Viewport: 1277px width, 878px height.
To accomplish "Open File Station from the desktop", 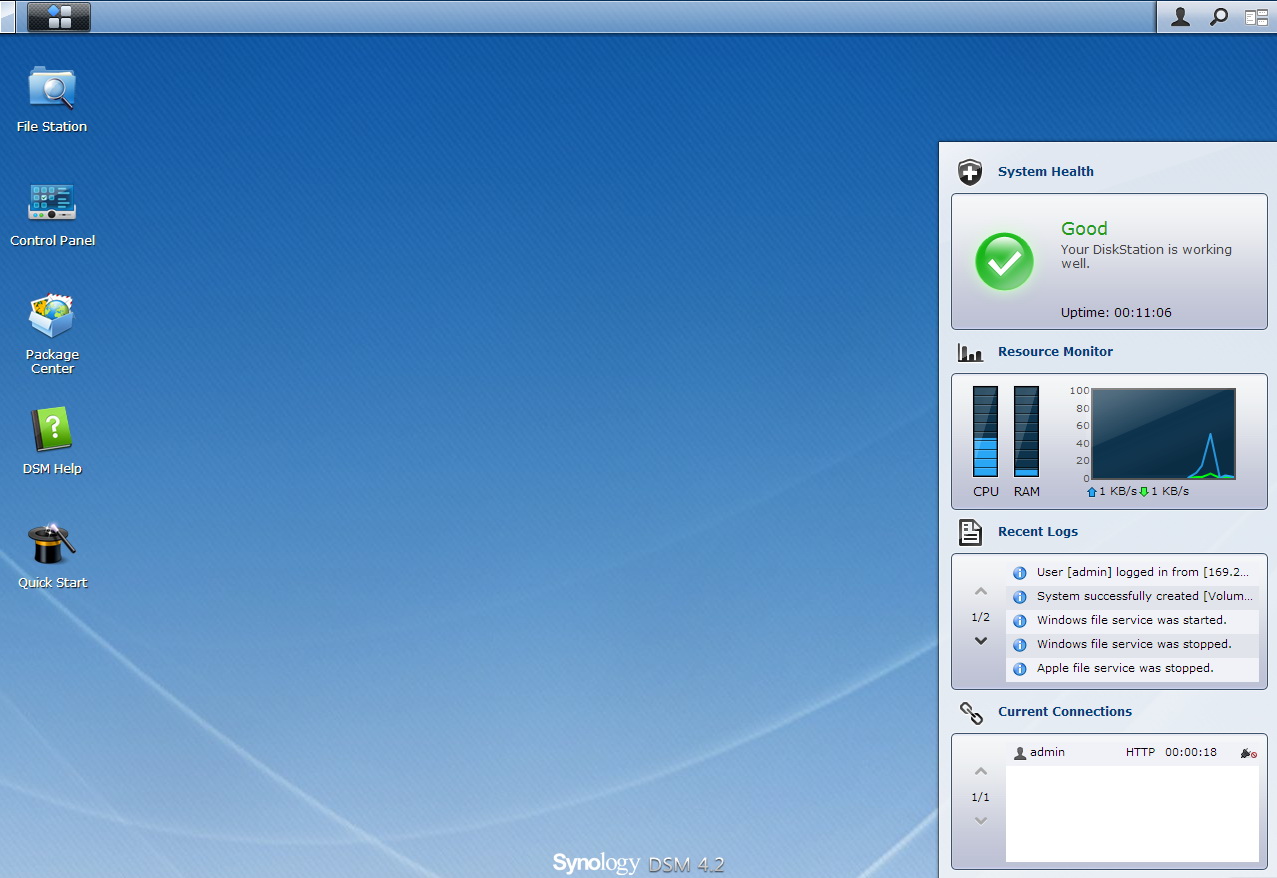I will (52, 100).
